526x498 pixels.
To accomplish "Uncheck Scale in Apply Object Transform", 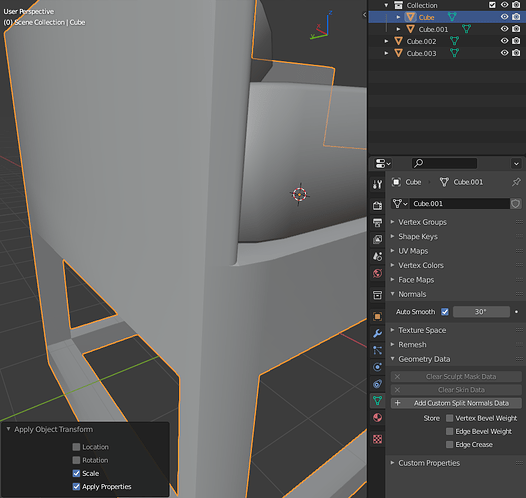I will pos(76,473).
